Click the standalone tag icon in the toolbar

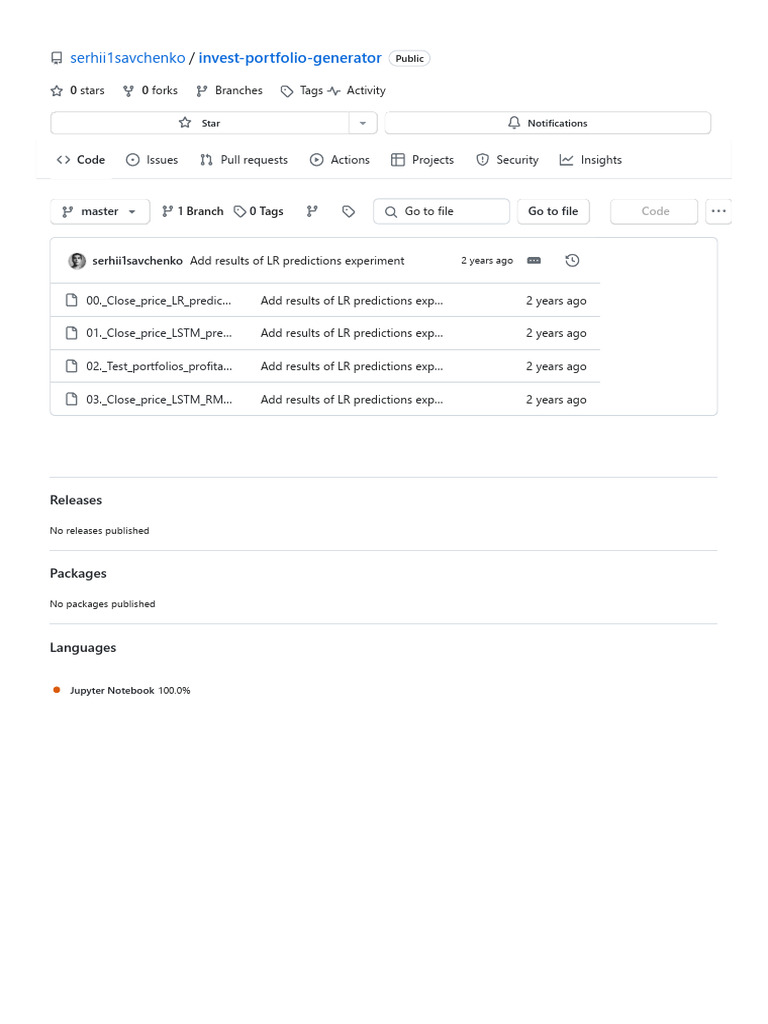349,212
